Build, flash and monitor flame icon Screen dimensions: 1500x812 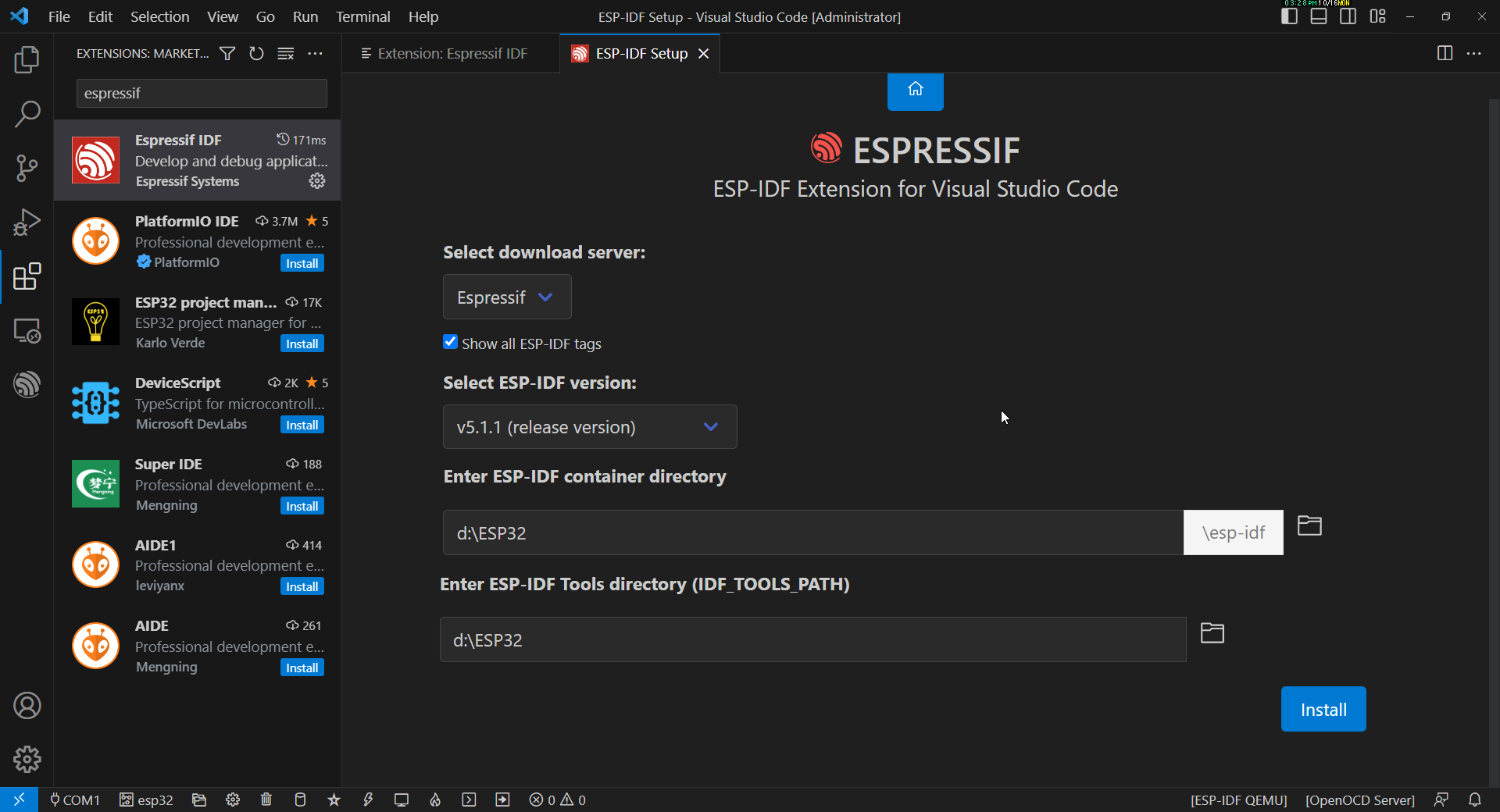pyautogui.click(x=435, y=800)
